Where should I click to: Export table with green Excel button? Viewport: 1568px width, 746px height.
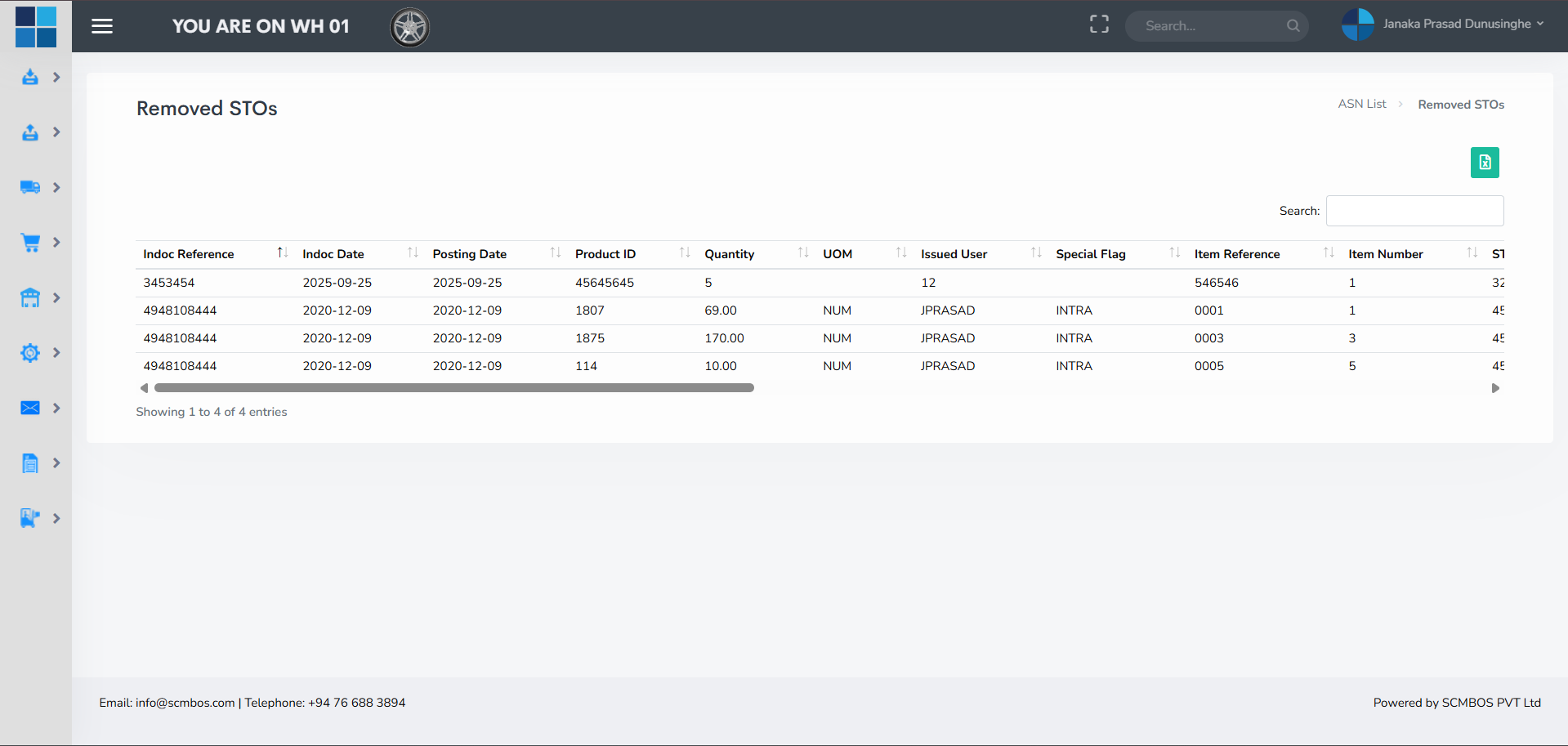(x=1485, y=163)
